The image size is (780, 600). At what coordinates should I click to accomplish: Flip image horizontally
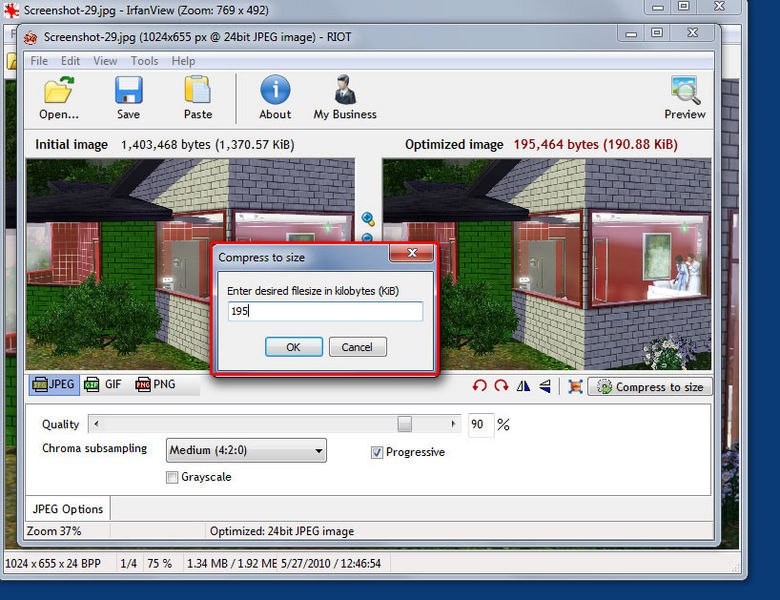[x=524, y=386]
